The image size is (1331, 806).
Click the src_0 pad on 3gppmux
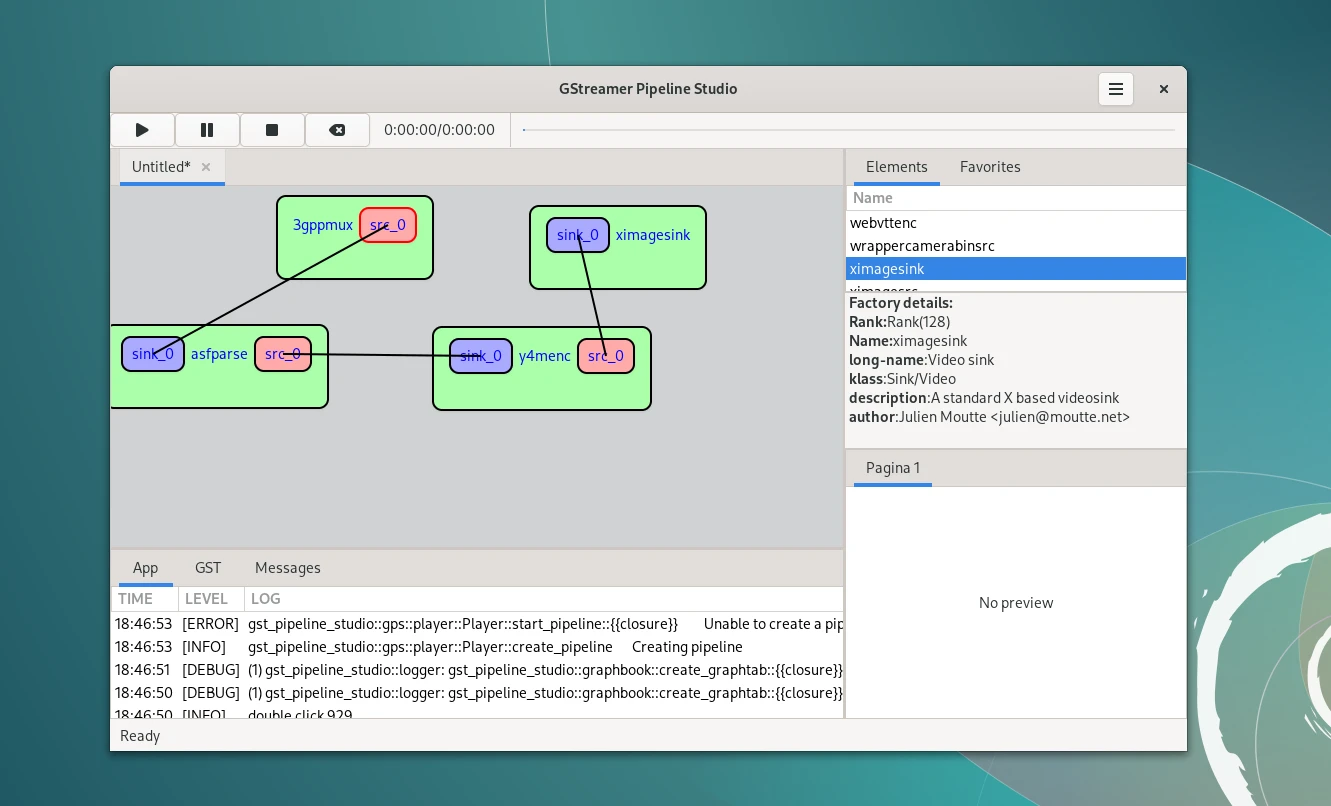tap(388, 225)
